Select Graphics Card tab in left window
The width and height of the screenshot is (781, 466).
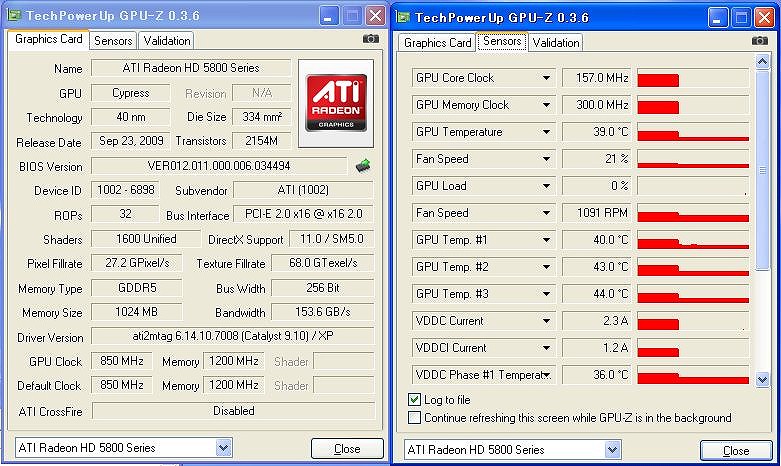tap(48, 39)
